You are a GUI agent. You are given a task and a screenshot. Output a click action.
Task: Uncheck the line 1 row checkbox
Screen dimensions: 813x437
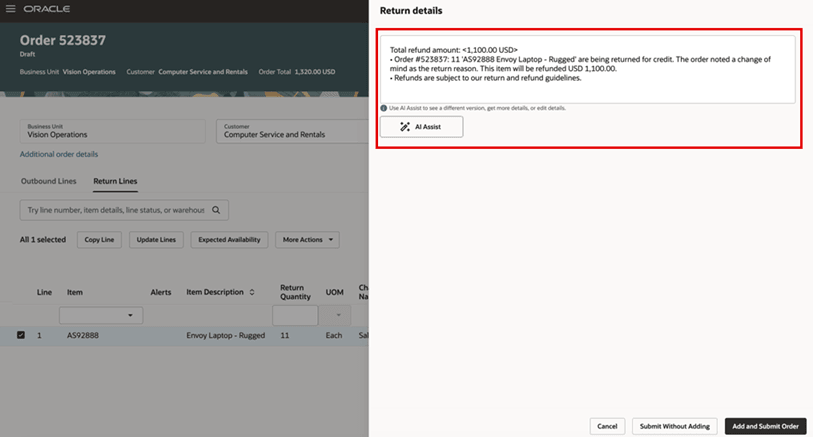(x=21, y=335)
